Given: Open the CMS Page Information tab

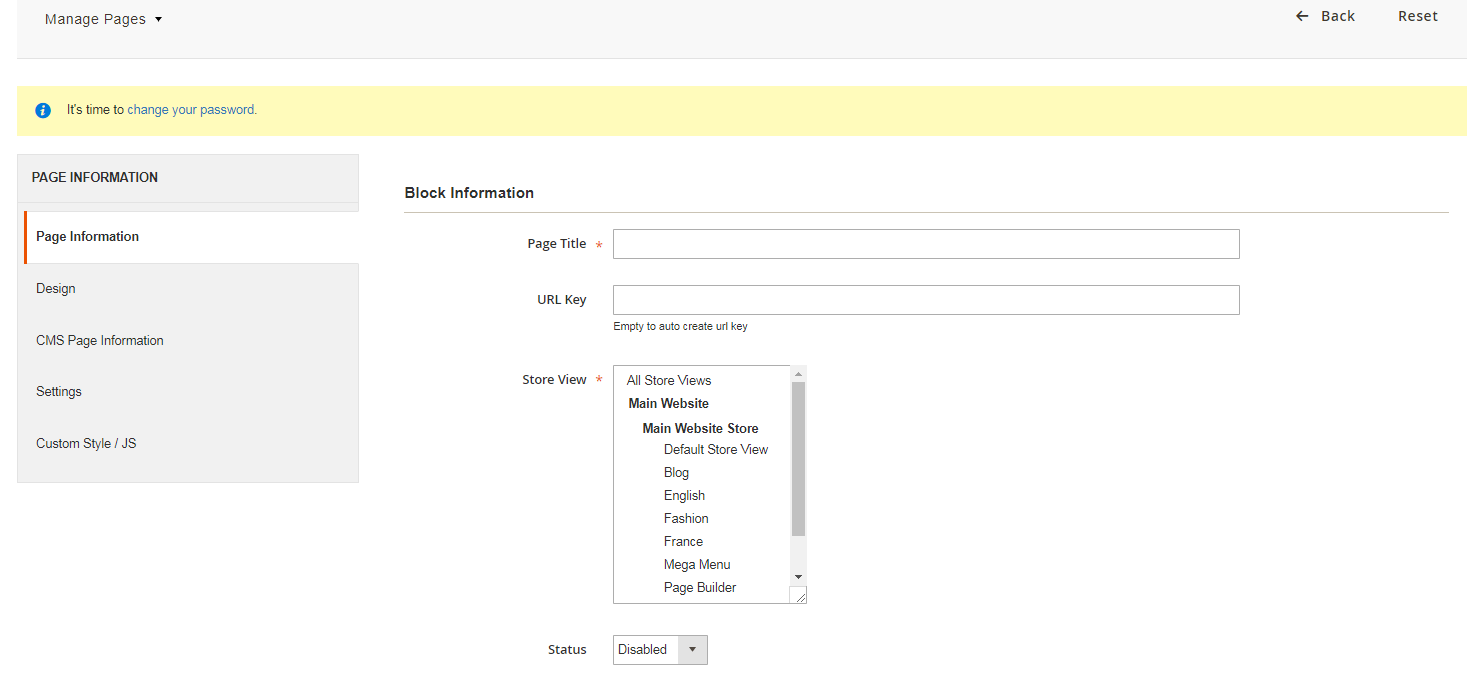Looking at the screenshot, I should (x=100, y=341).
